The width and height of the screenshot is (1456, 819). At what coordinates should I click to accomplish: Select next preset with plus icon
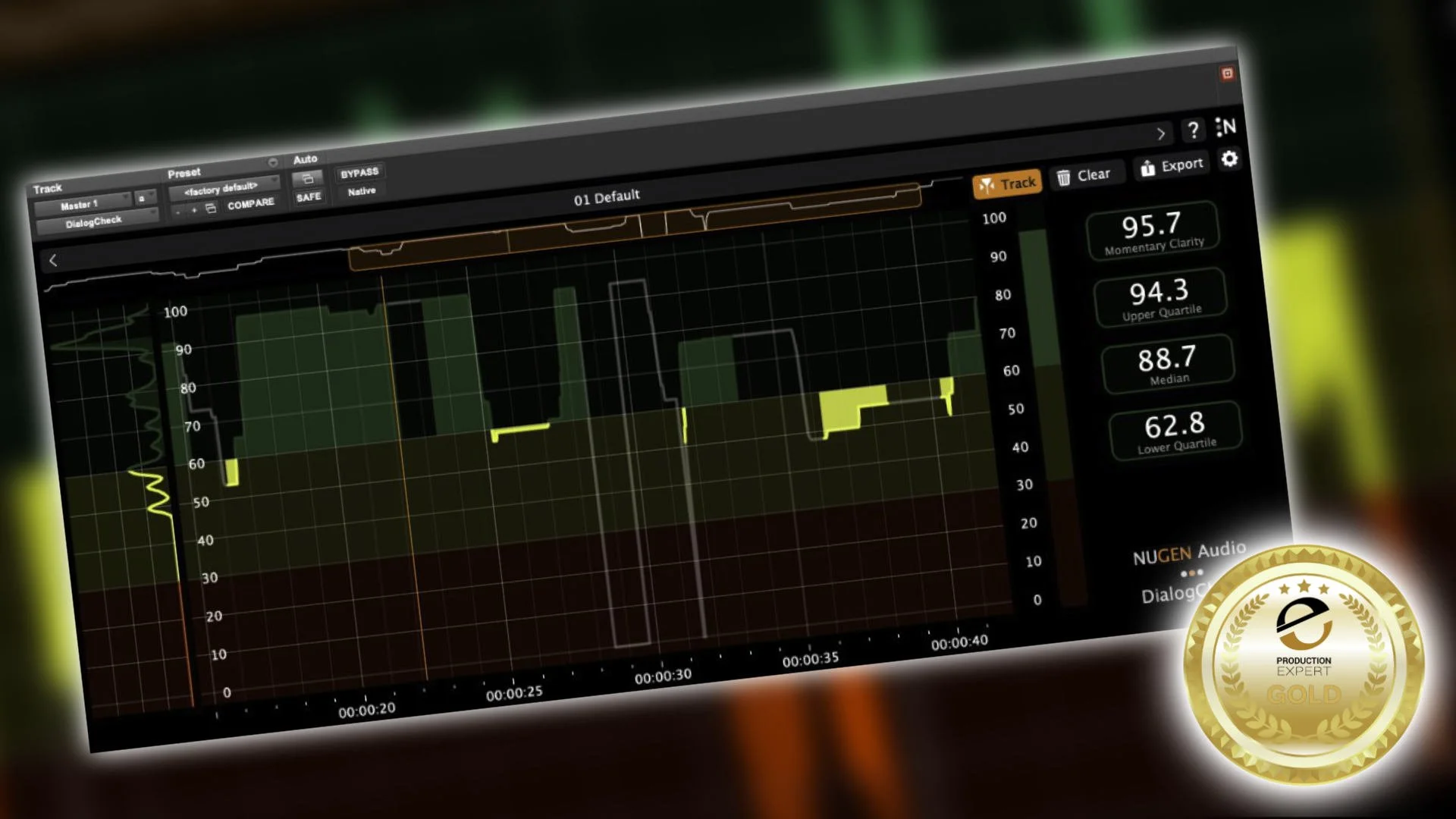(194, 209)
